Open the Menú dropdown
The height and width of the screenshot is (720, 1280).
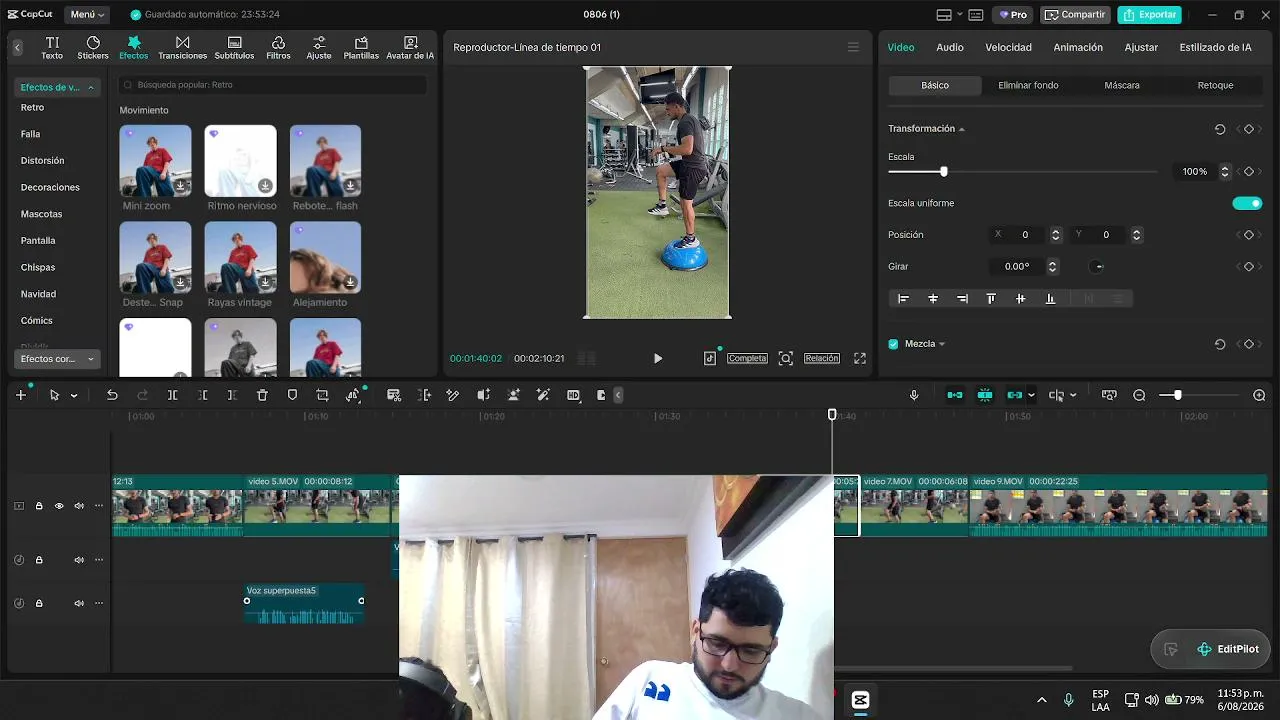89,15
